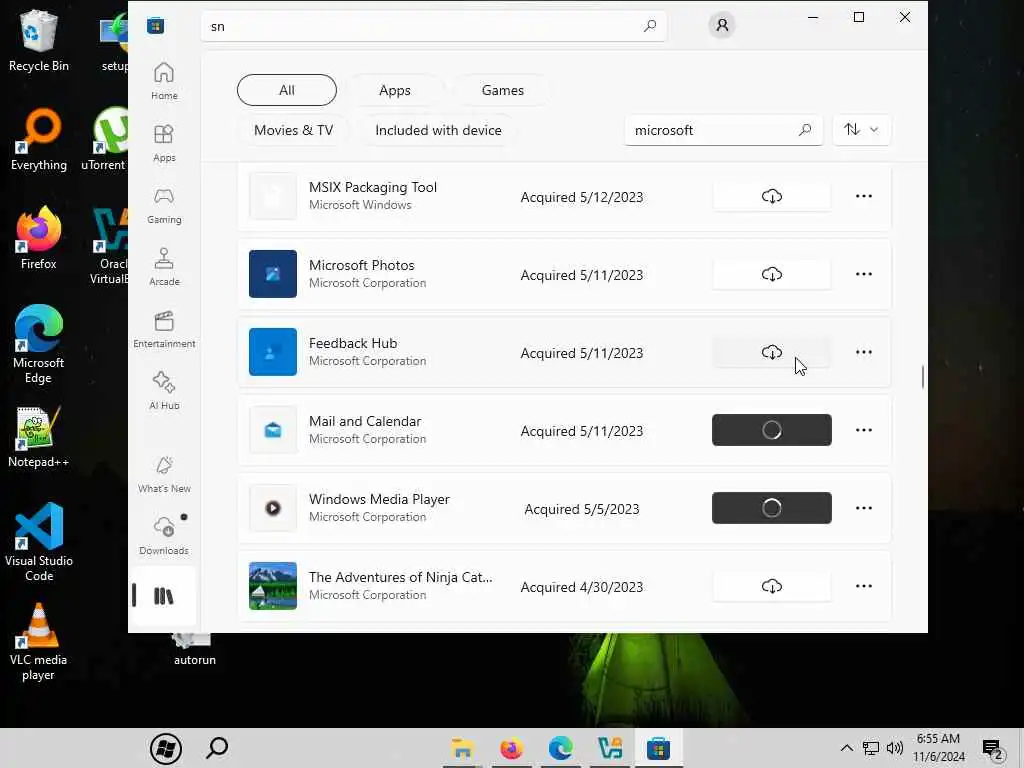Open more options for Mail and Calendar

(863, 430)
